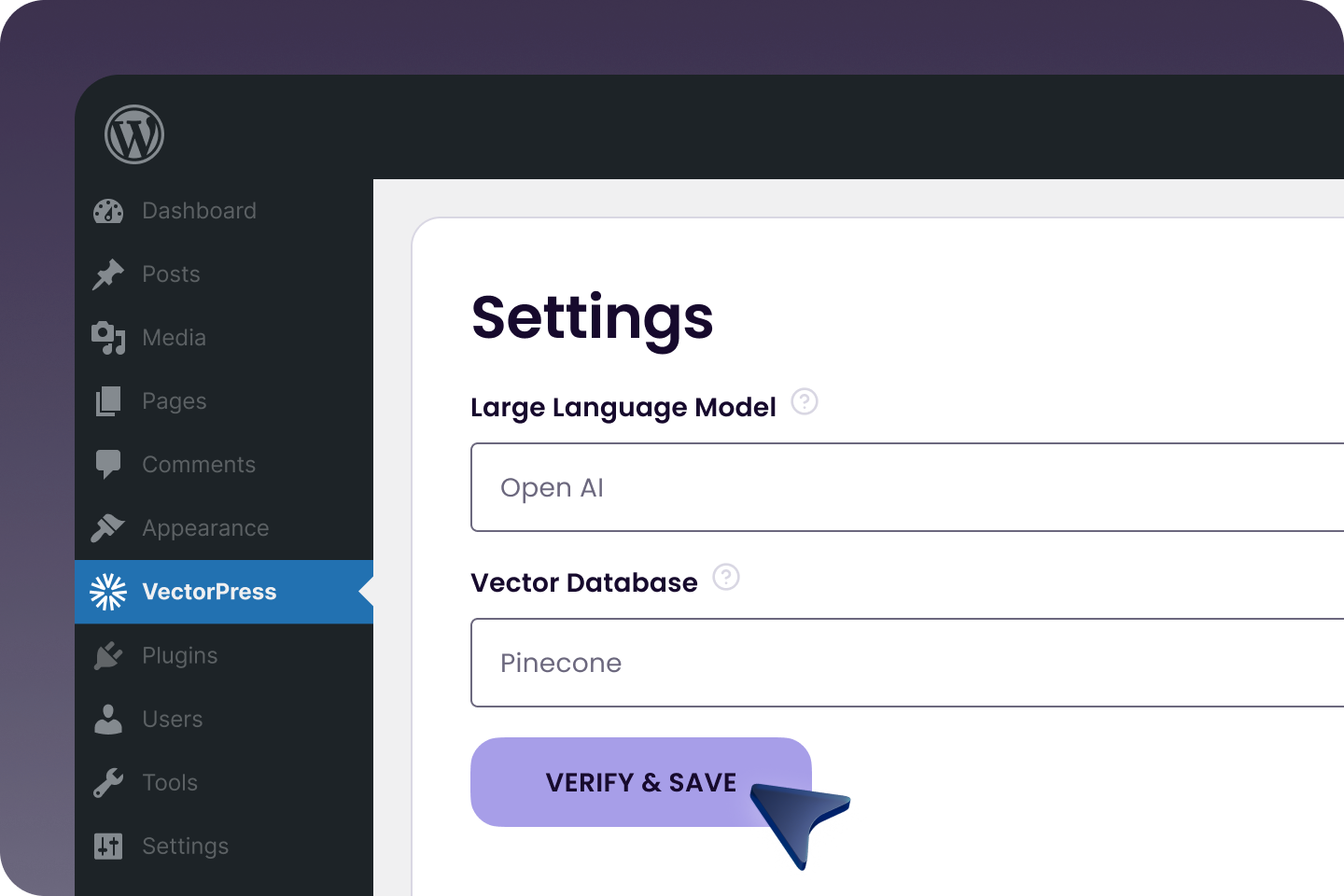The height and width of the screenshot is (896, 1344).
Task: Open the Tools menu item
Action: coord(224,782)
